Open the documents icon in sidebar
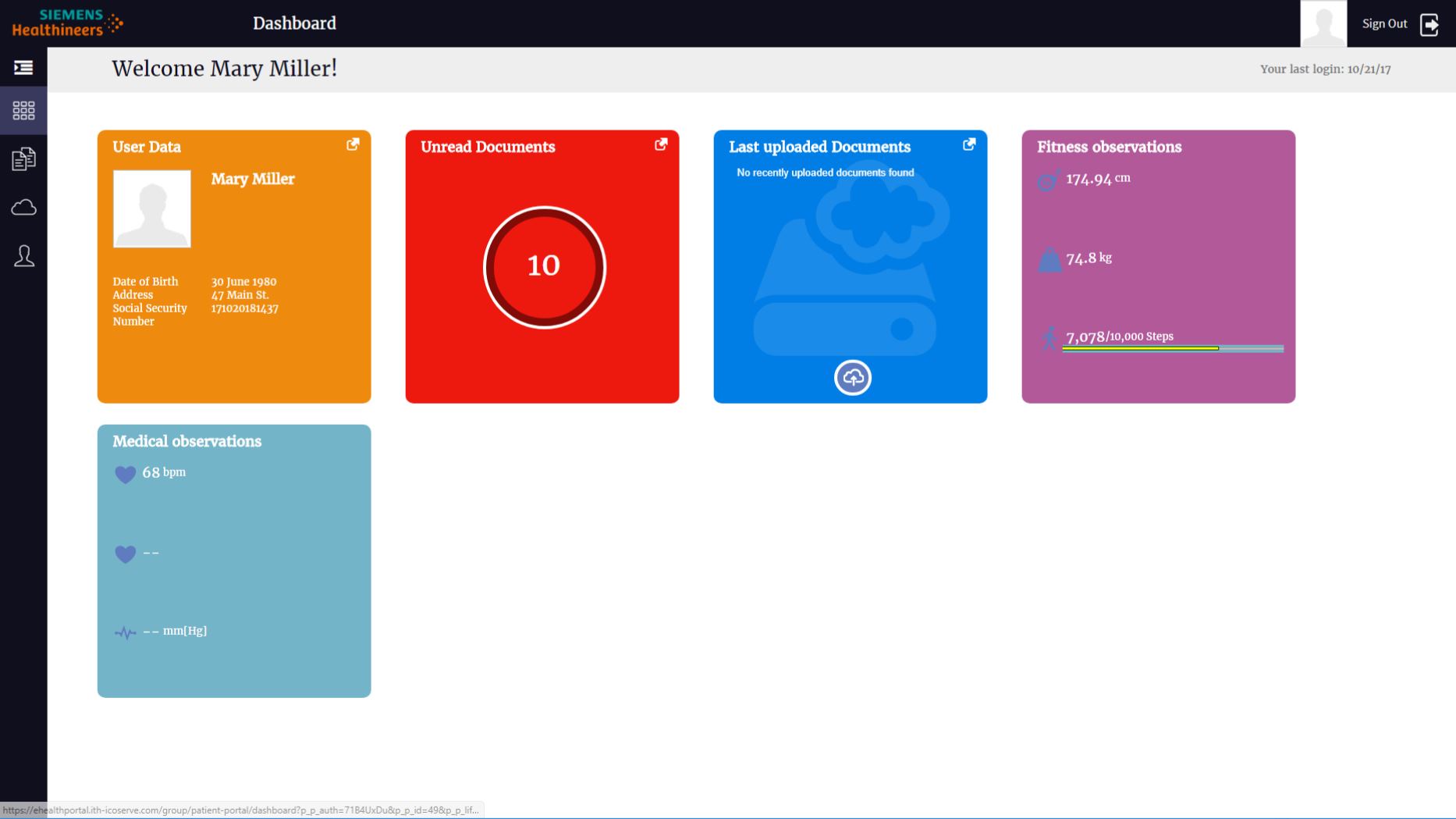The image size is (1456, 819). [23, 159]
